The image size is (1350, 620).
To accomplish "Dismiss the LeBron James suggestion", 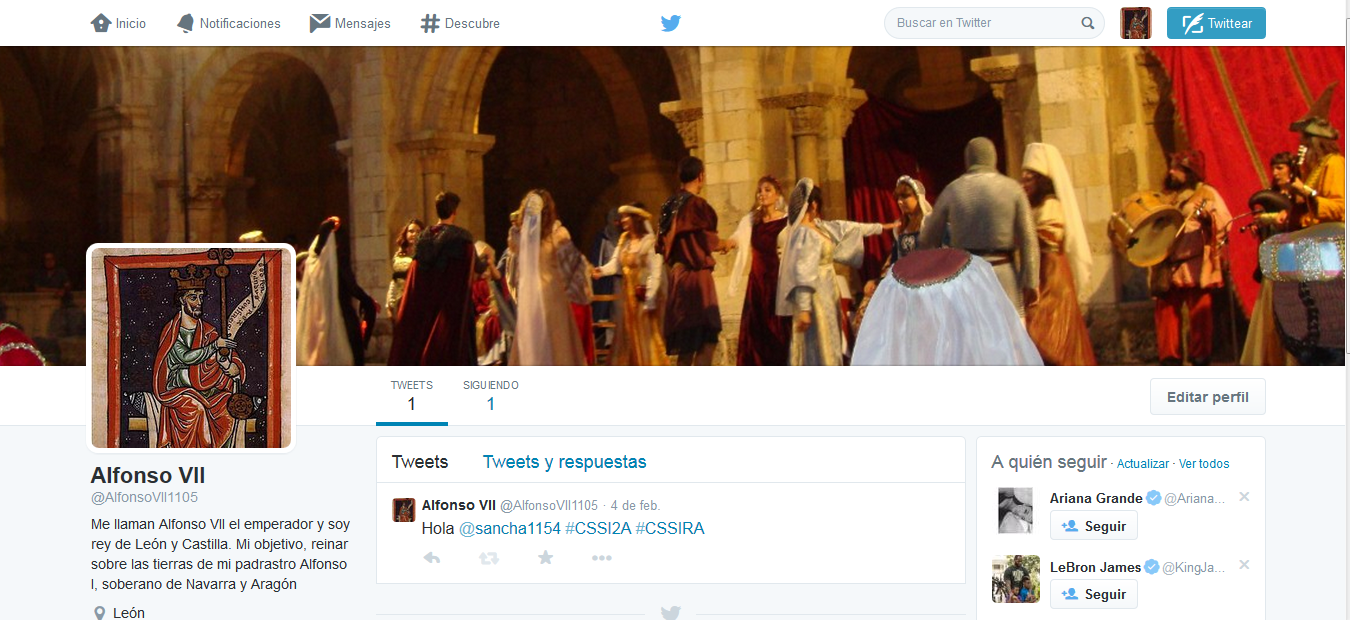I will (x=1244, y=565).
